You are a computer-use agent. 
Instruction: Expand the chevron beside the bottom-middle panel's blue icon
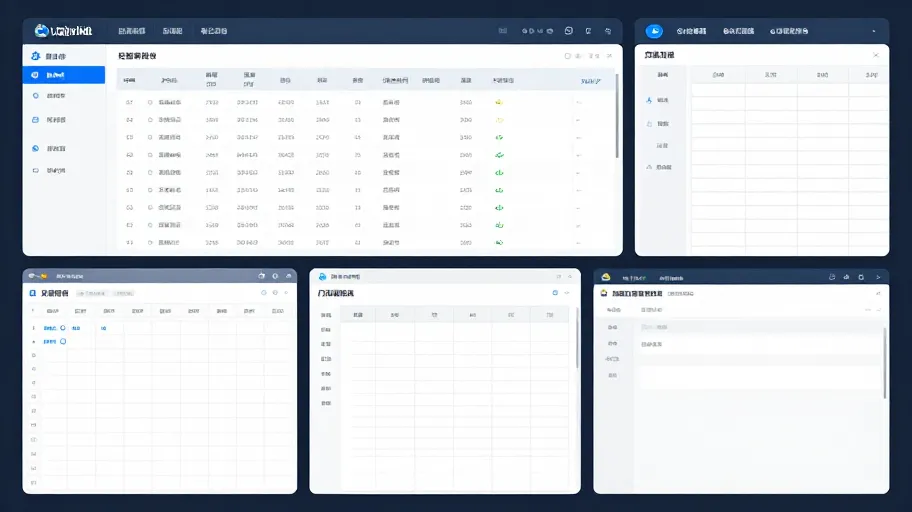click(x=567, y=293)
